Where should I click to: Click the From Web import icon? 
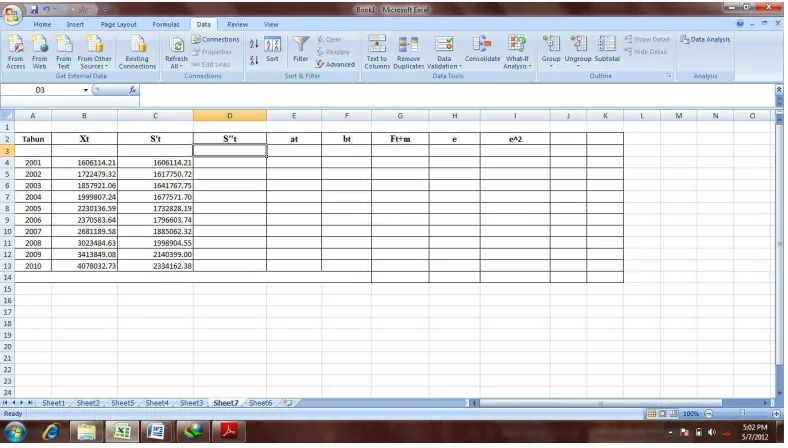40,52
